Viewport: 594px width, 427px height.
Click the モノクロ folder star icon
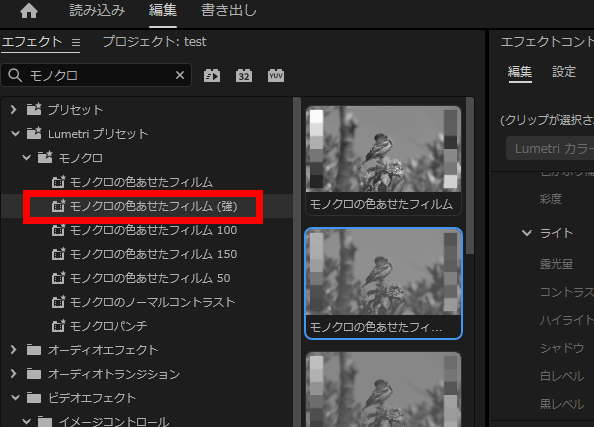(45, 157)
